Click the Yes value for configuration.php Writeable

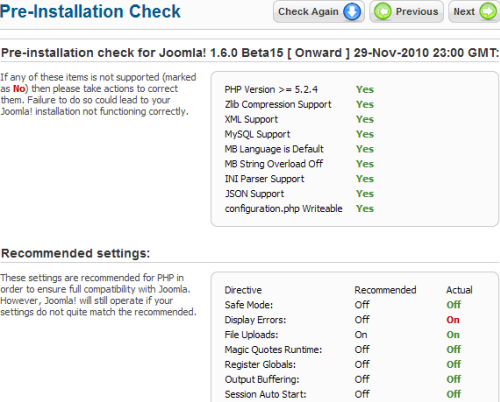pyautogui.click(x=365, y=209)
